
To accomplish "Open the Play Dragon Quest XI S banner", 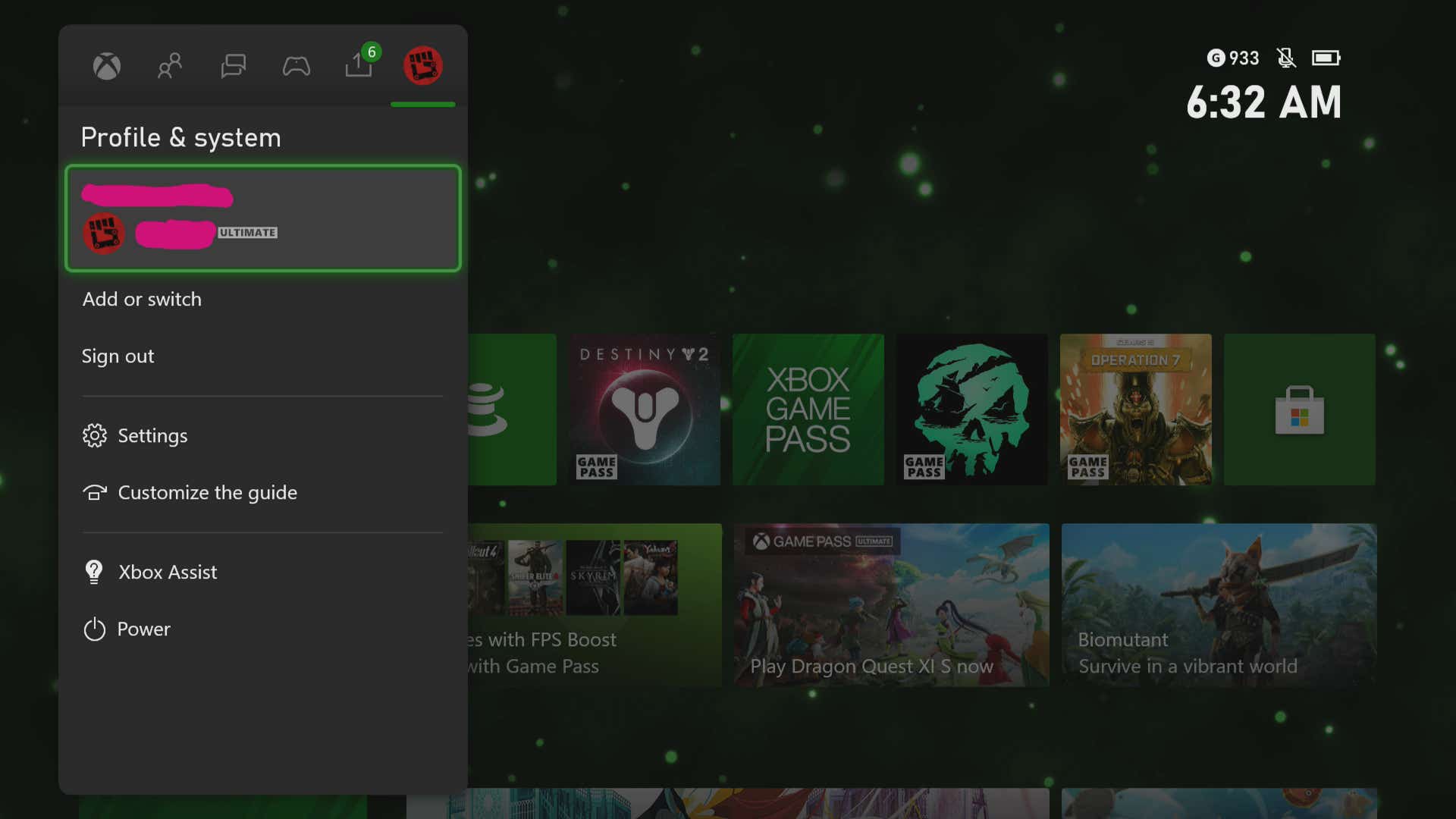I will click(x=891, y=604).
